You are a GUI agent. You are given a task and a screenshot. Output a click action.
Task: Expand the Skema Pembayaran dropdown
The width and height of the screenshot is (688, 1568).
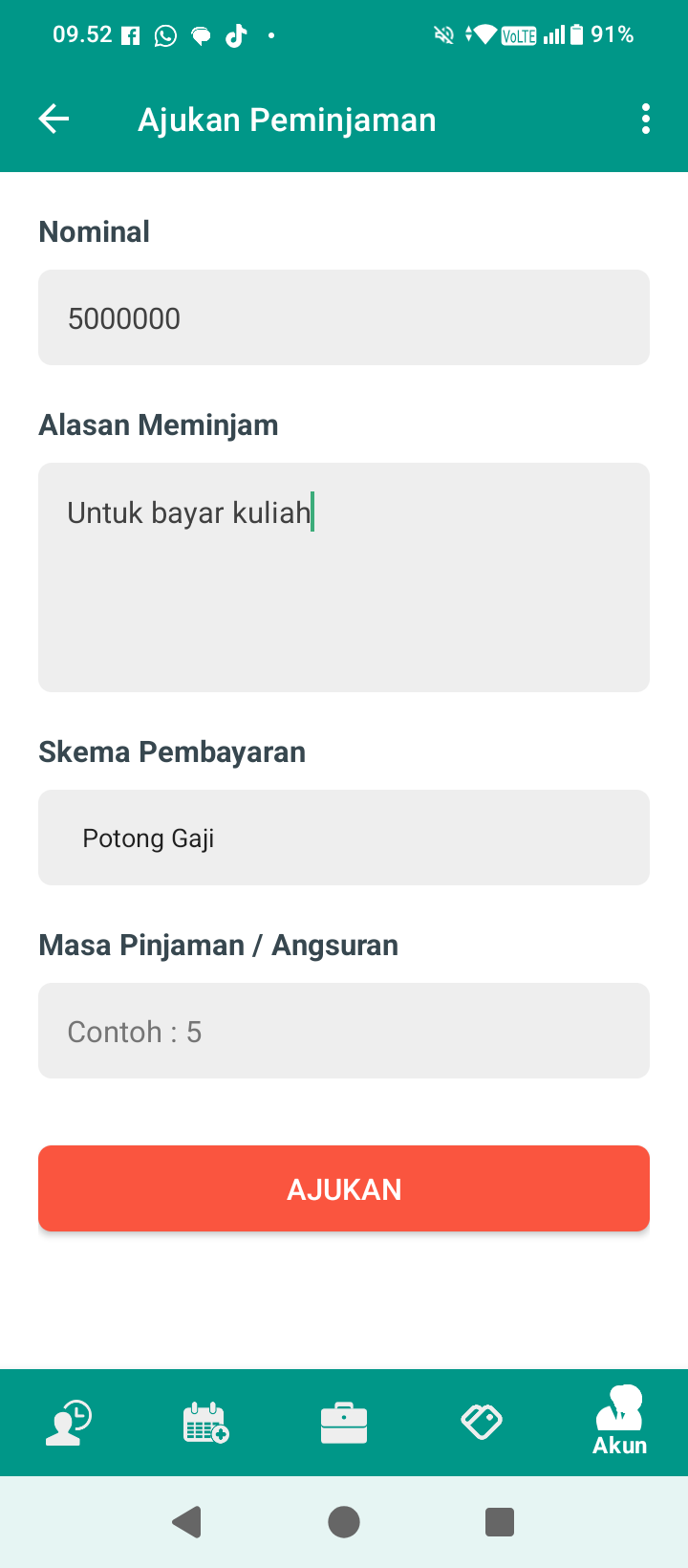344,838
